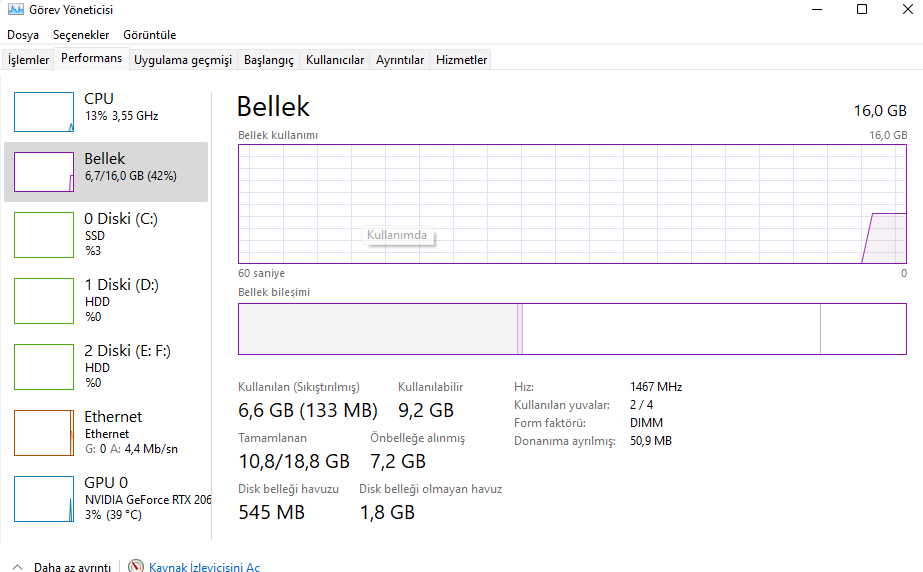The height and width of the screenshot is (572, 923).
Task: Open the Dosya menu
Action: 23,35
